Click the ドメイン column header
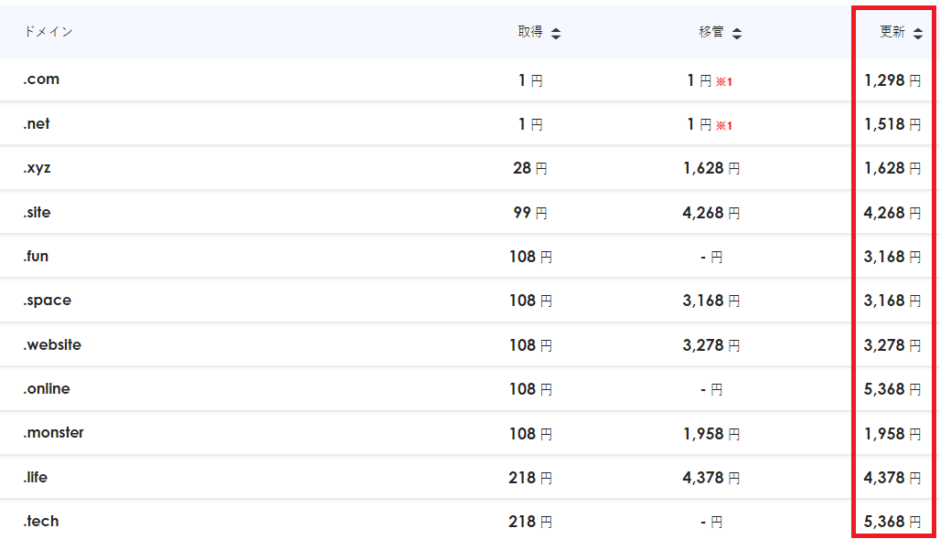 coord(48,32)
